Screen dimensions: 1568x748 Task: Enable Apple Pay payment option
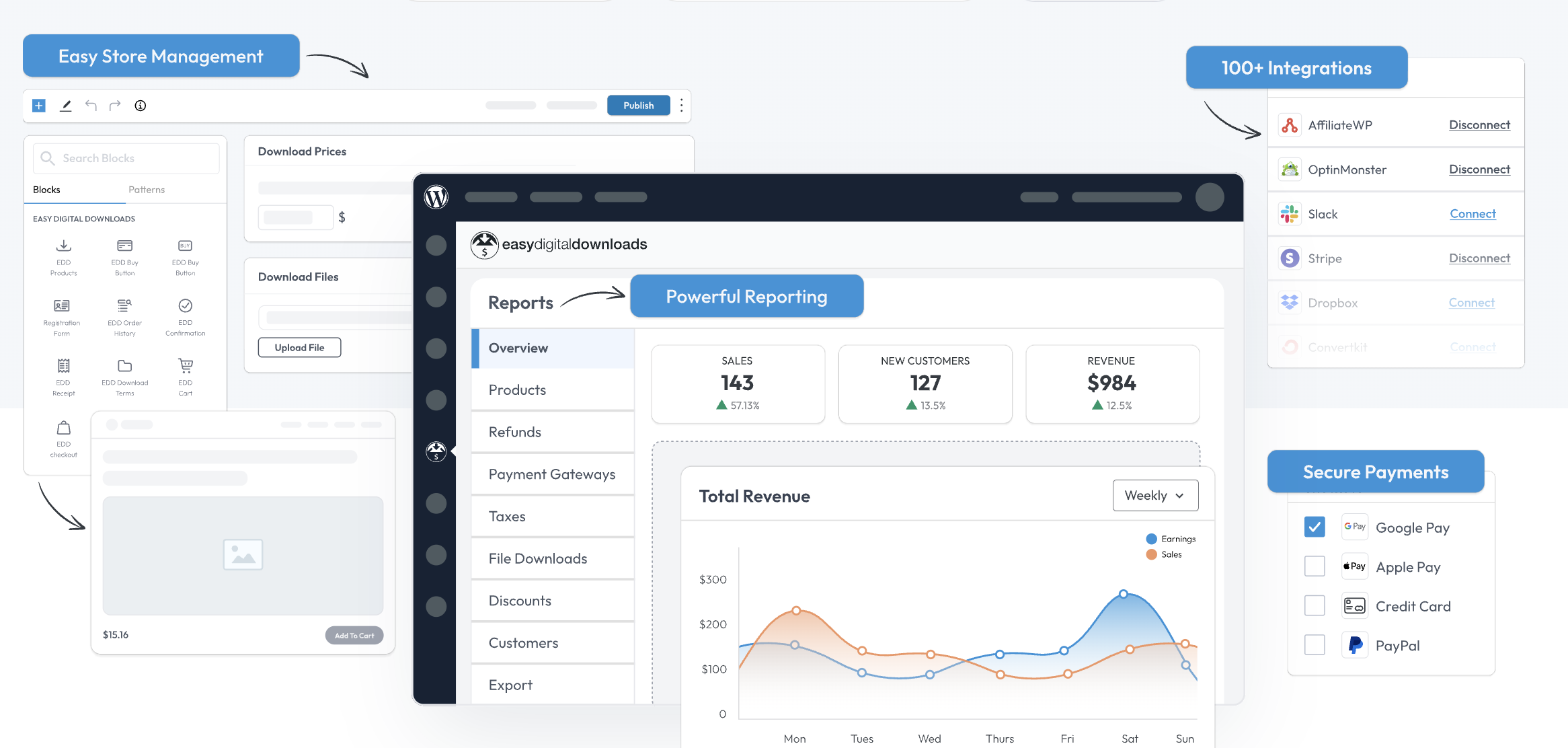click(1315, 566)
